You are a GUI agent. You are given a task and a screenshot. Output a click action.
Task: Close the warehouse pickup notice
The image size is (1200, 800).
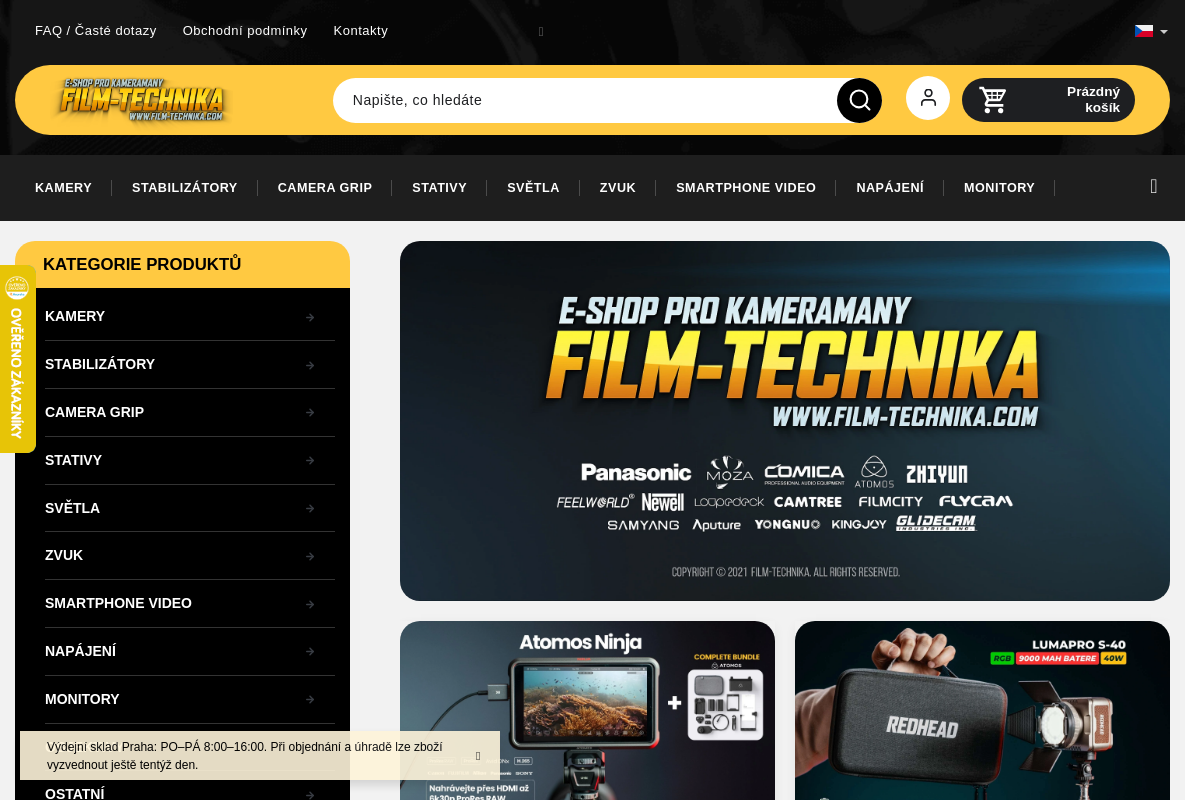478,756
